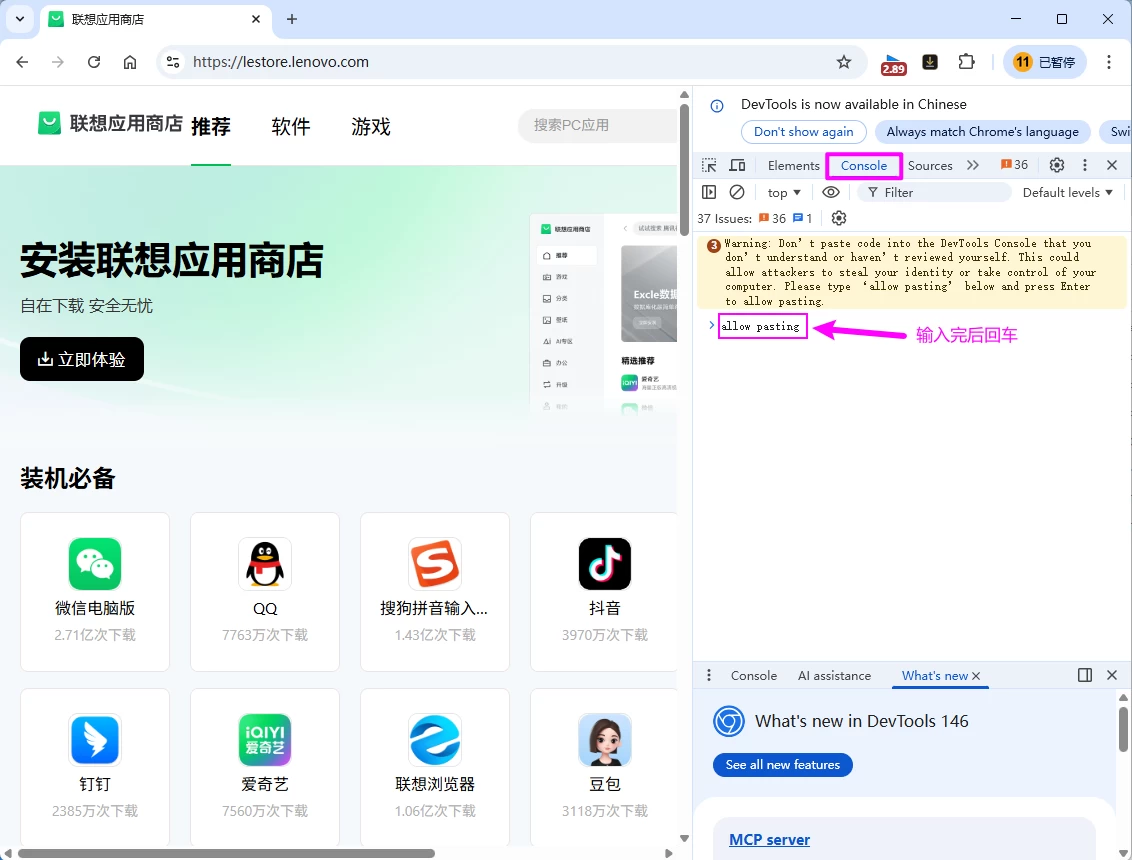Activate the inspect element picker icon
The width and height of the screenshot is (1132, 860).
tap(709, 165)
